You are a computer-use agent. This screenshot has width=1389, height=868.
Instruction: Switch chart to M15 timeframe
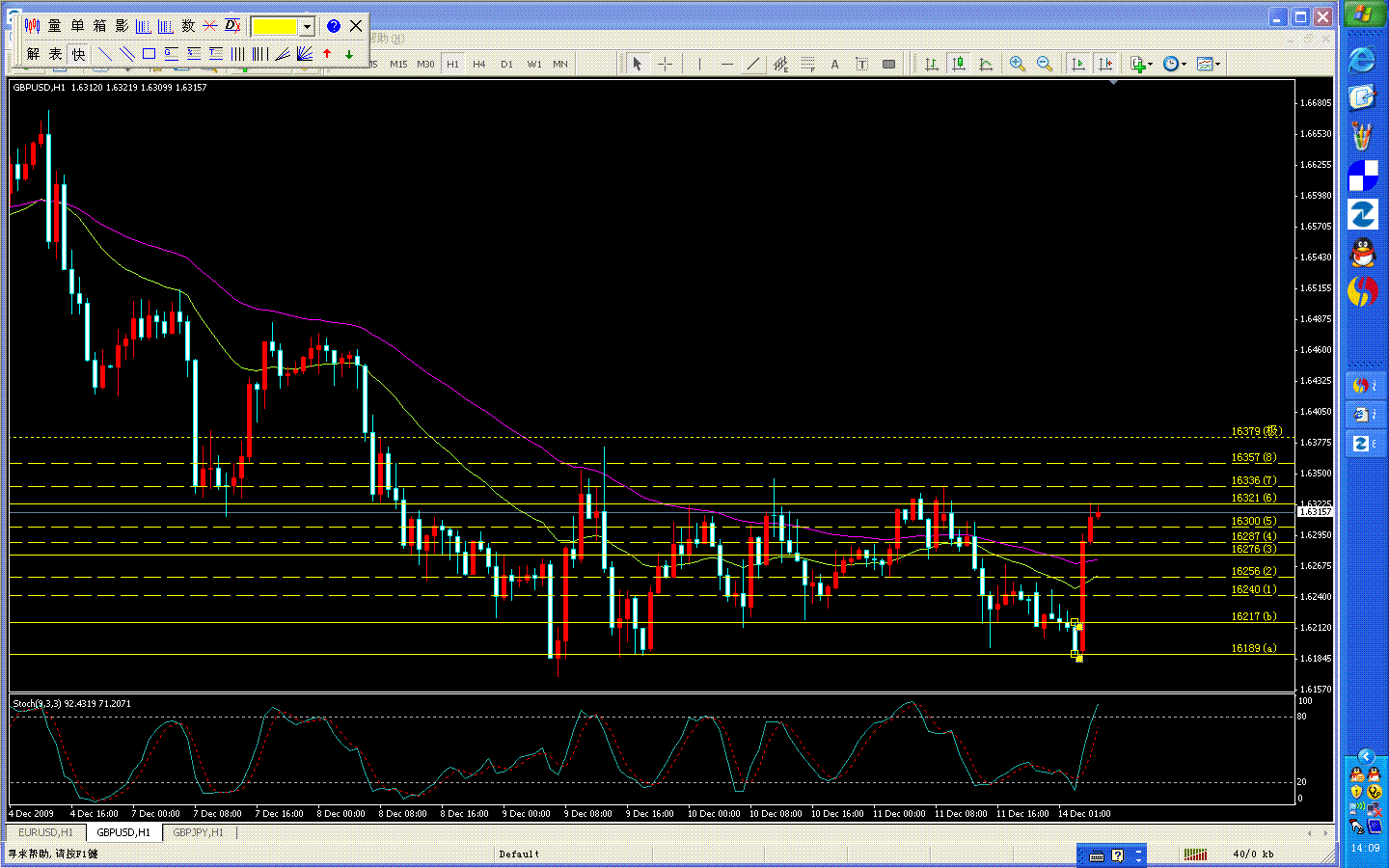tap(398, 64)
